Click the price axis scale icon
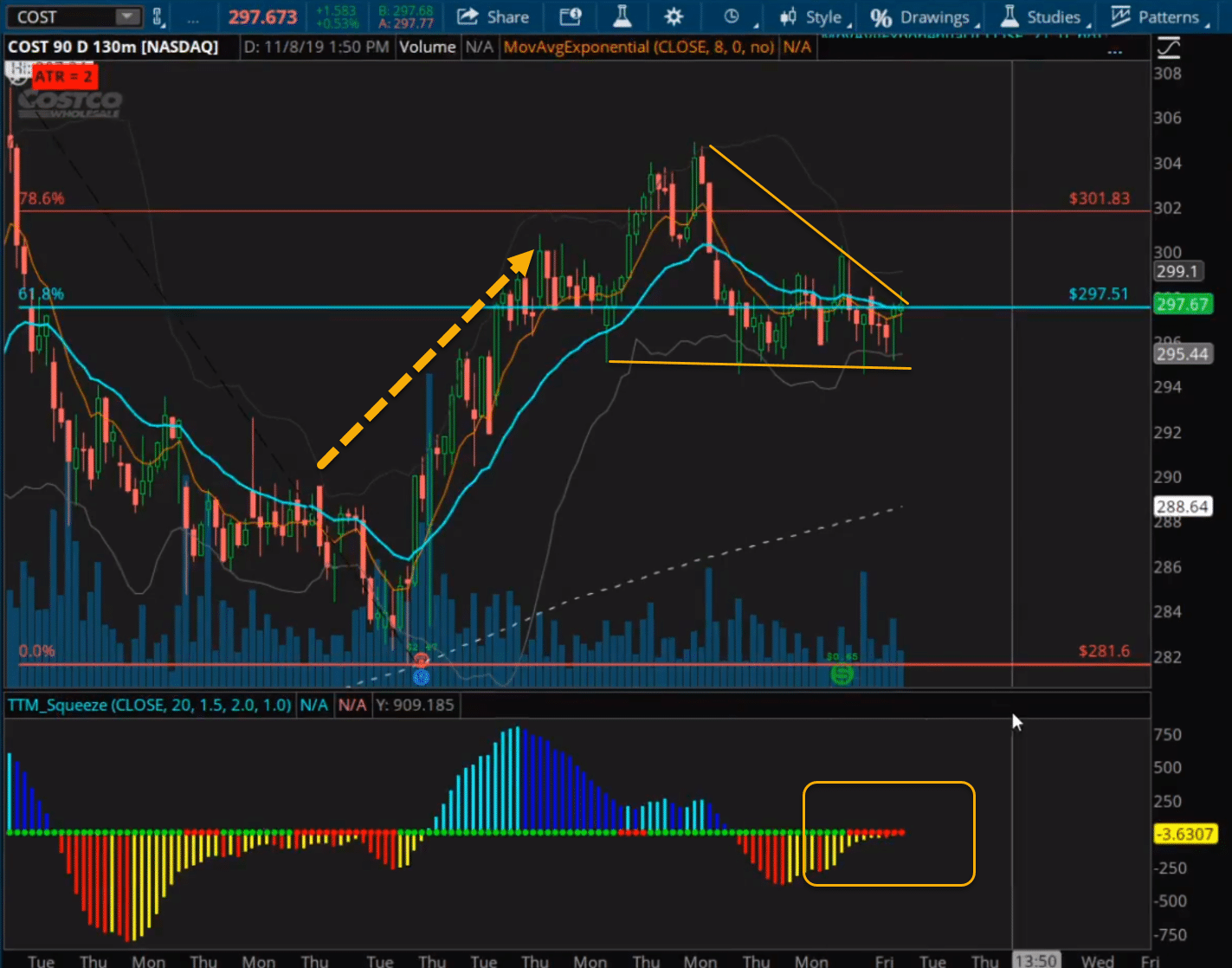1232x968 pixels. [1169, 48]
